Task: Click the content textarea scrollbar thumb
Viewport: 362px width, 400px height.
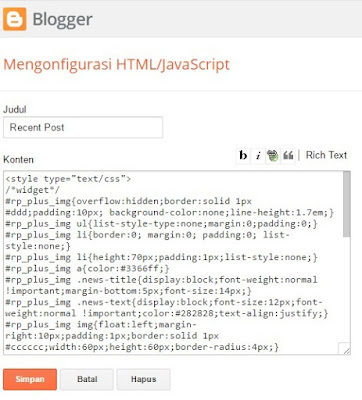Action: coord(347,204)
